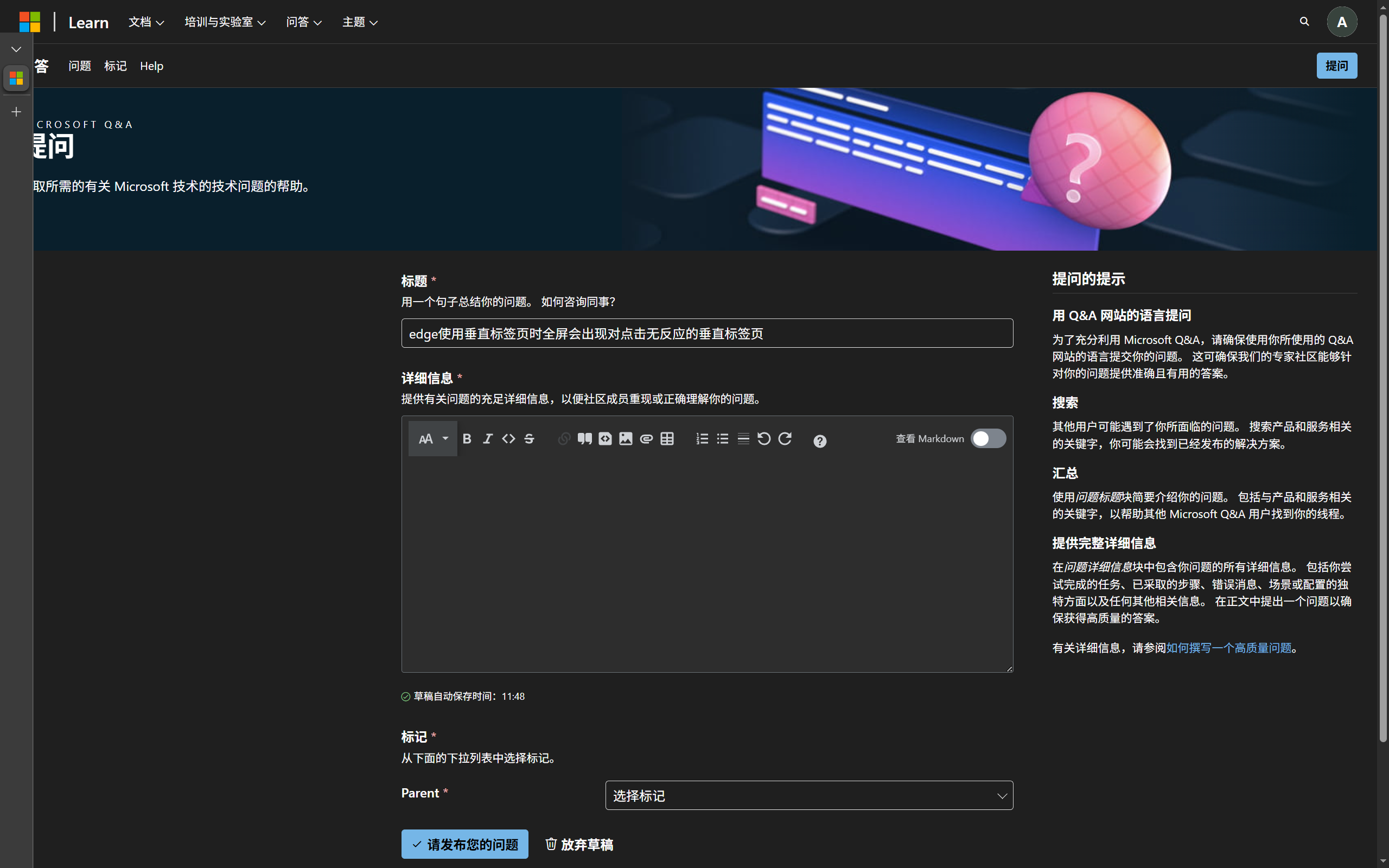Open the AA text style dropdown

click(432, 438)
